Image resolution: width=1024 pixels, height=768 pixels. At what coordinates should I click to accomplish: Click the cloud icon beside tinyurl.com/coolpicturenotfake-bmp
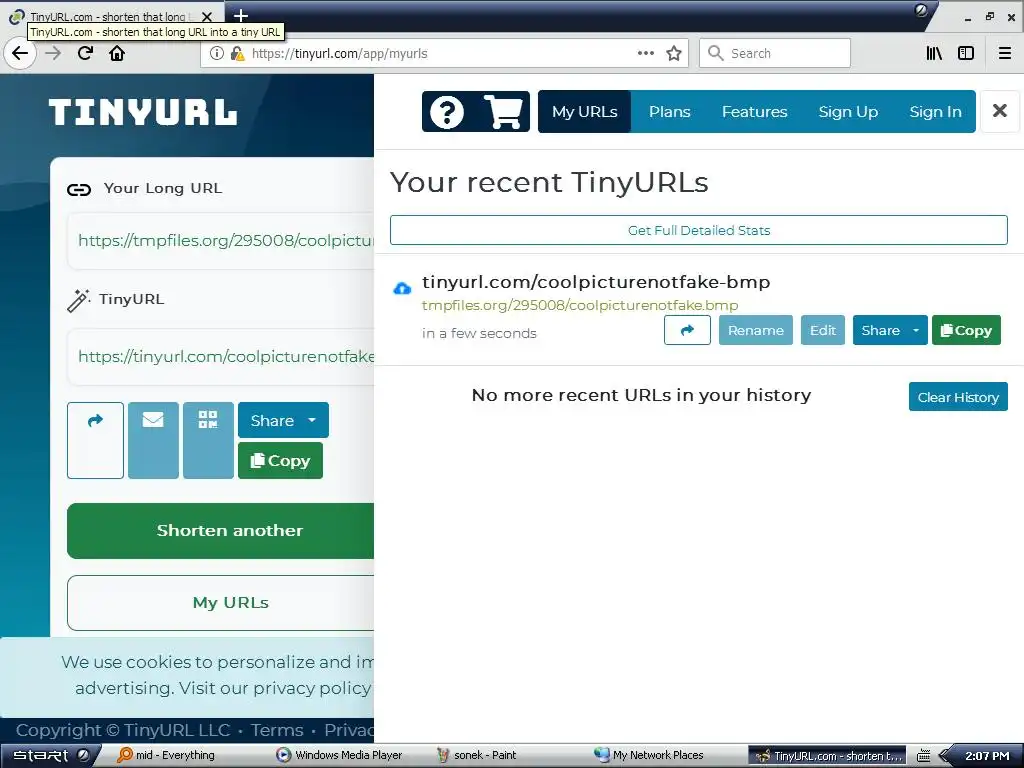(x=402, y=288)
